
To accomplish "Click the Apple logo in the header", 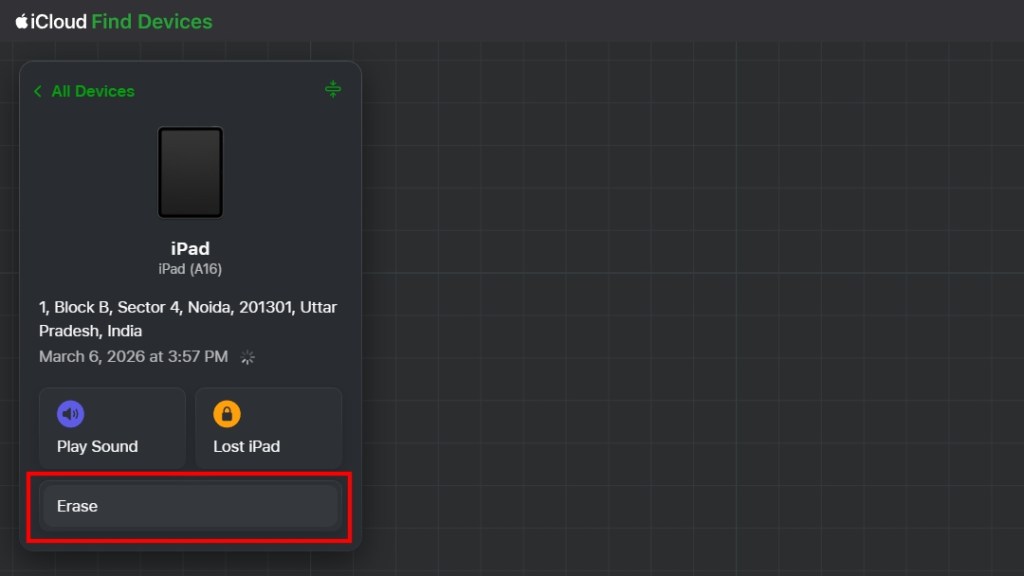I will click(21, 21).
